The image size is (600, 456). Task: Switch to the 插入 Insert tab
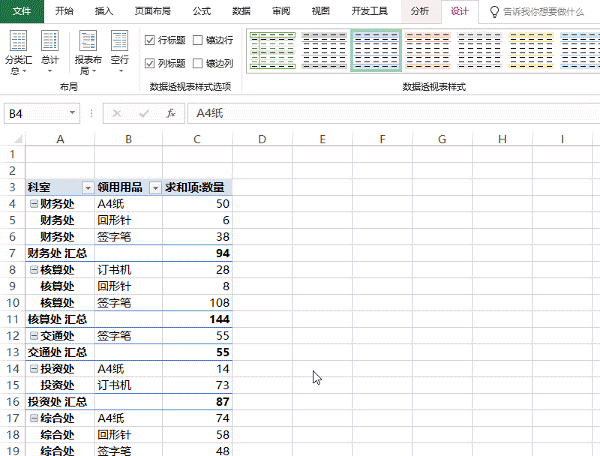[x=104, y=11]
